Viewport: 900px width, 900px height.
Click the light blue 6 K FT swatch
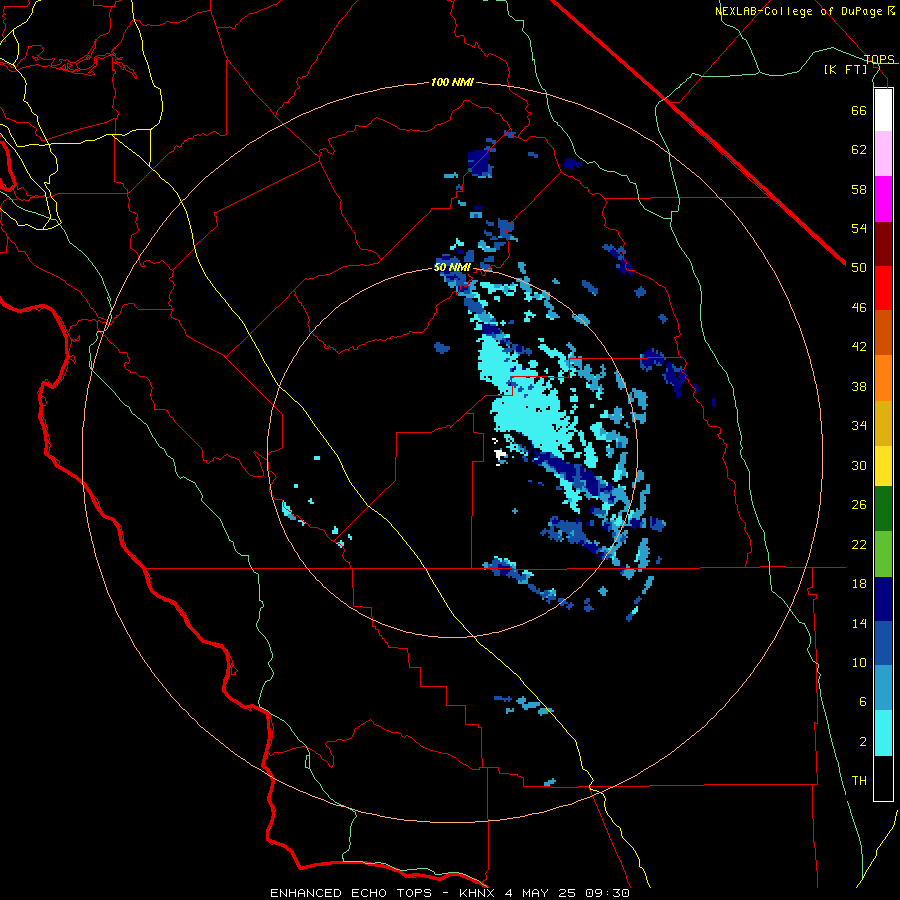tap(883, 688)
